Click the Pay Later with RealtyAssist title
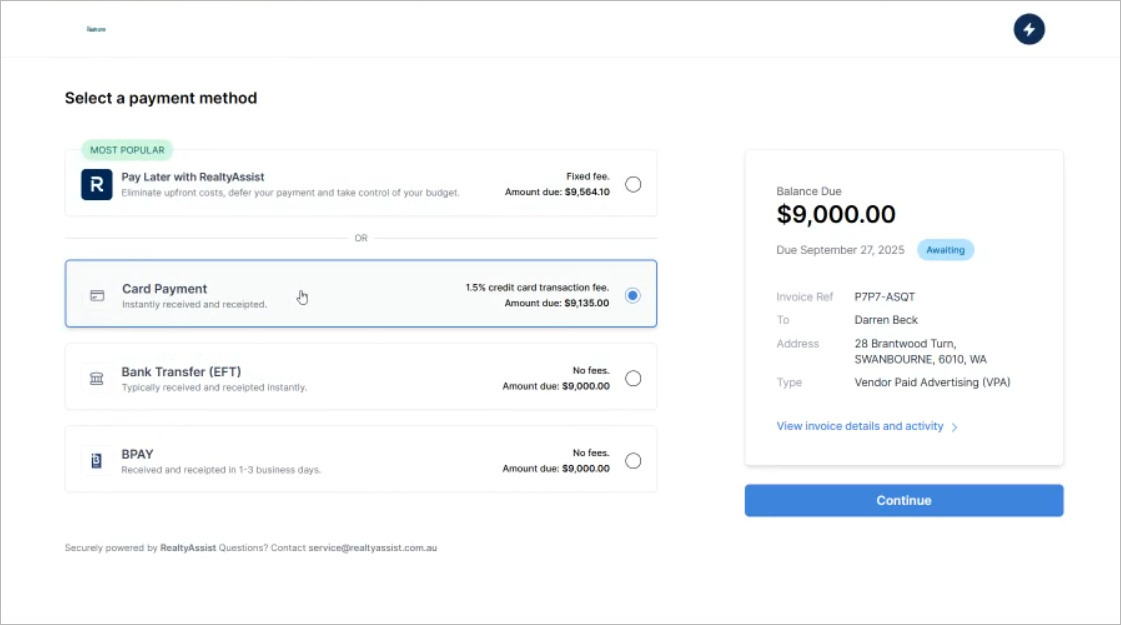Viewport: 1121px width, 625px height. point(193,177)
